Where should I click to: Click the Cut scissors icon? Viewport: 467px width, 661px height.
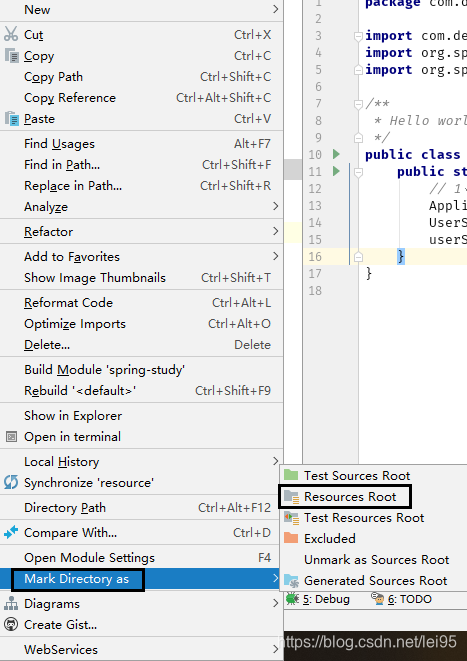pos(11,34)
